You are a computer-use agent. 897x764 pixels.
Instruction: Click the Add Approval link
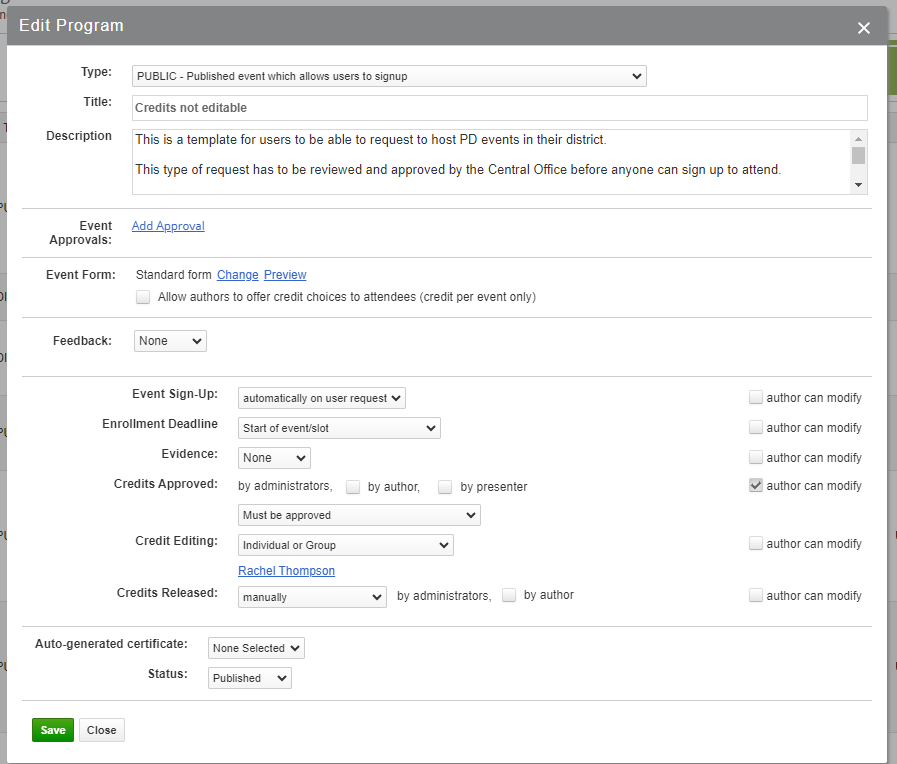(x=167, y=225)
